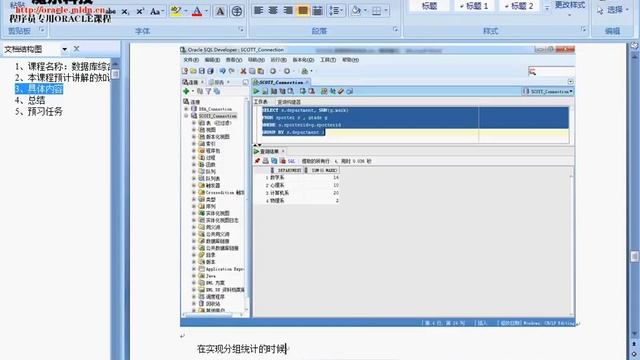Image resolution: width=640 pixels, height=360 pixels.
Task: Expand the styles gallery more arrow
Action: [547, 8]
